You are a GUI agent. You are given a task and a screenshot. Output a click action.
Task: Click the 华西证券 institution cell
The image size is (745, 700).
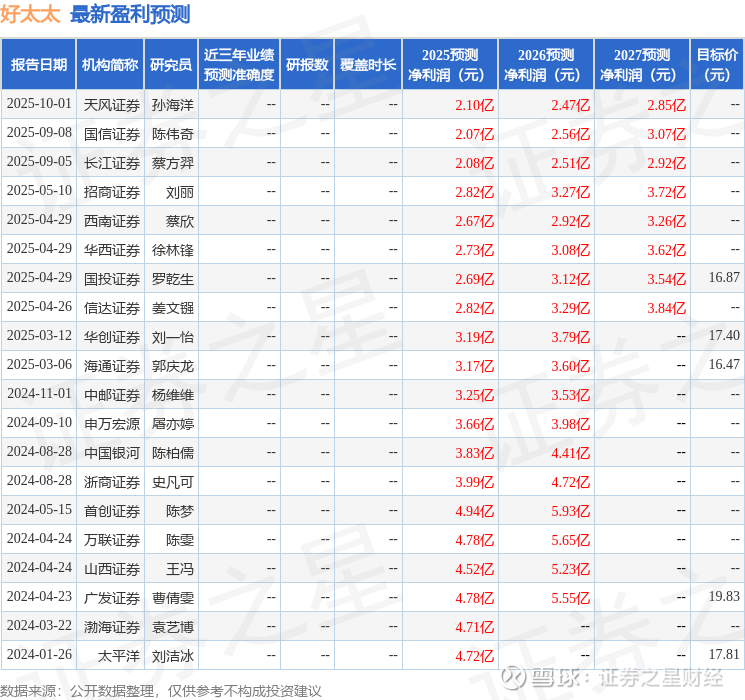(x=112, y=250)
